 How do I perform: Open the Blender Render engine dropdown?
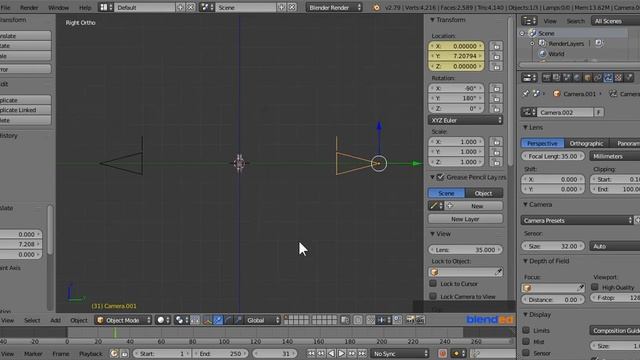point(334,7)
